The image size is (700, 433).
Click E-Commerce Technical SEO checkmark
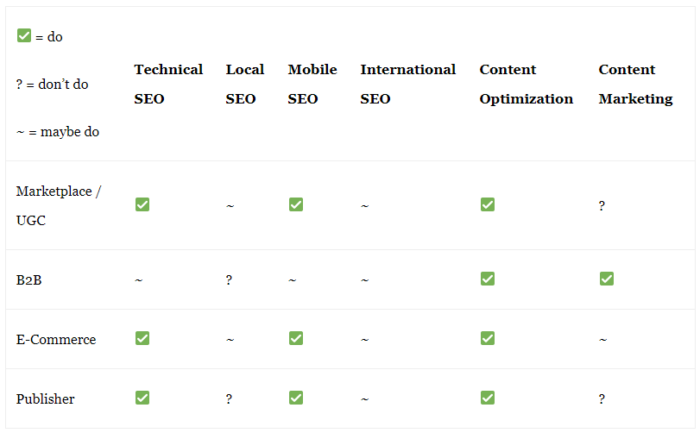pyautogui.click(x=142, y=338)
